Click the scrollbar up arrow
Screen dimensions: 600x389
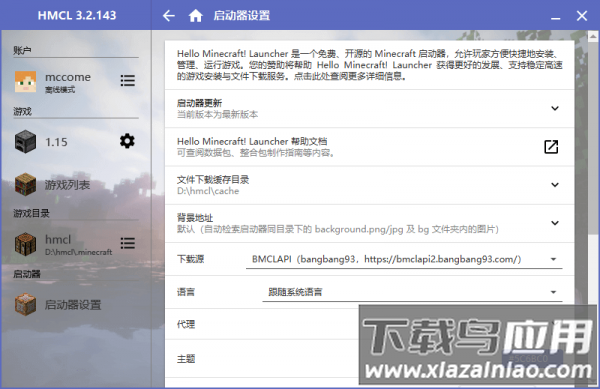coord(593,36)
